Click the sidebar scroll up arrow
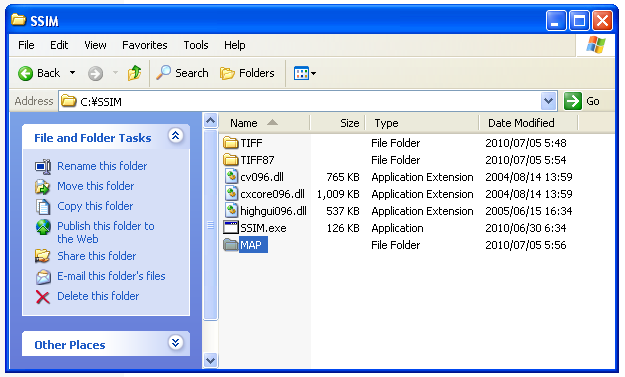The width and height of the screenshot is (625, 377). 210,120
